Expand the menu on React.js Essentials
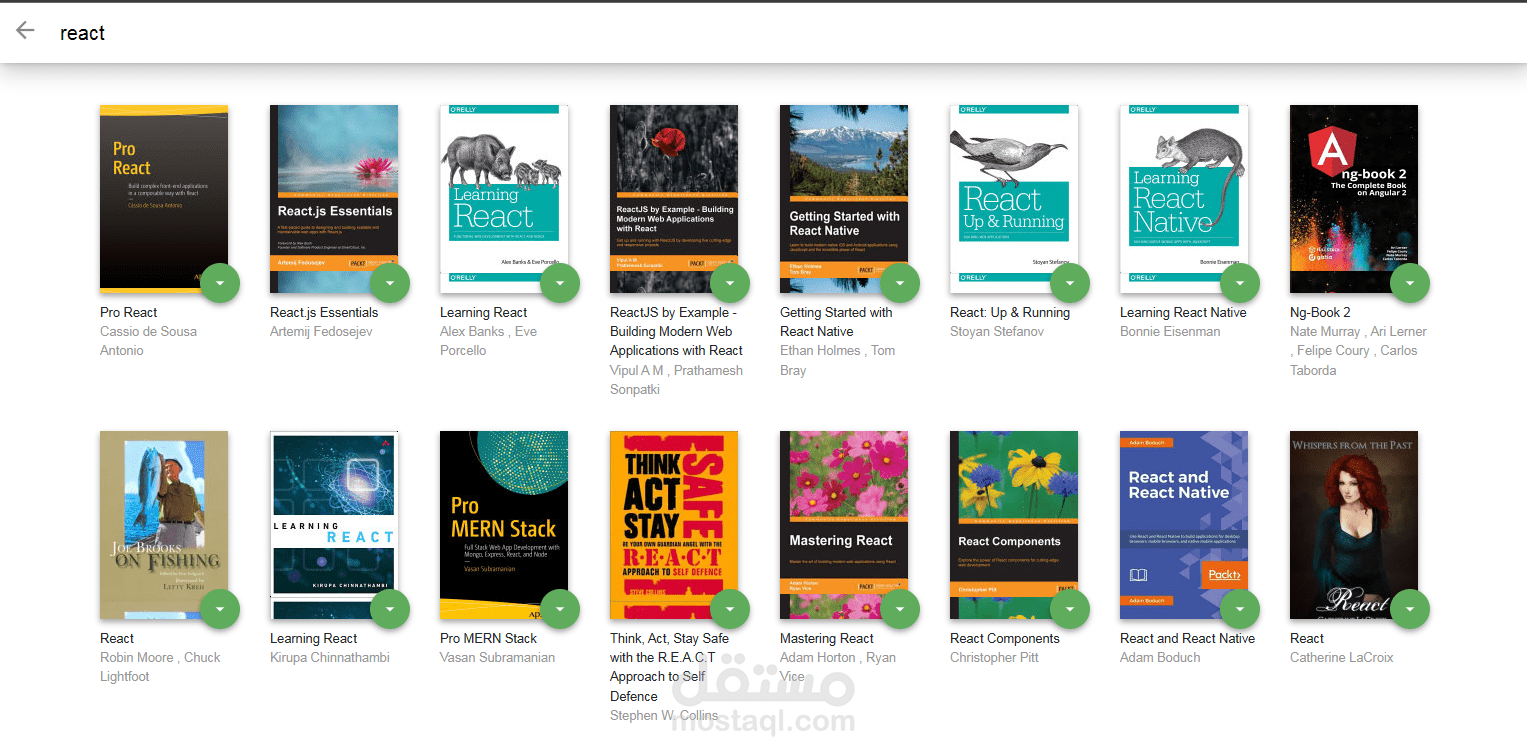The image size is (1527, 752). (x=390, y=283)
